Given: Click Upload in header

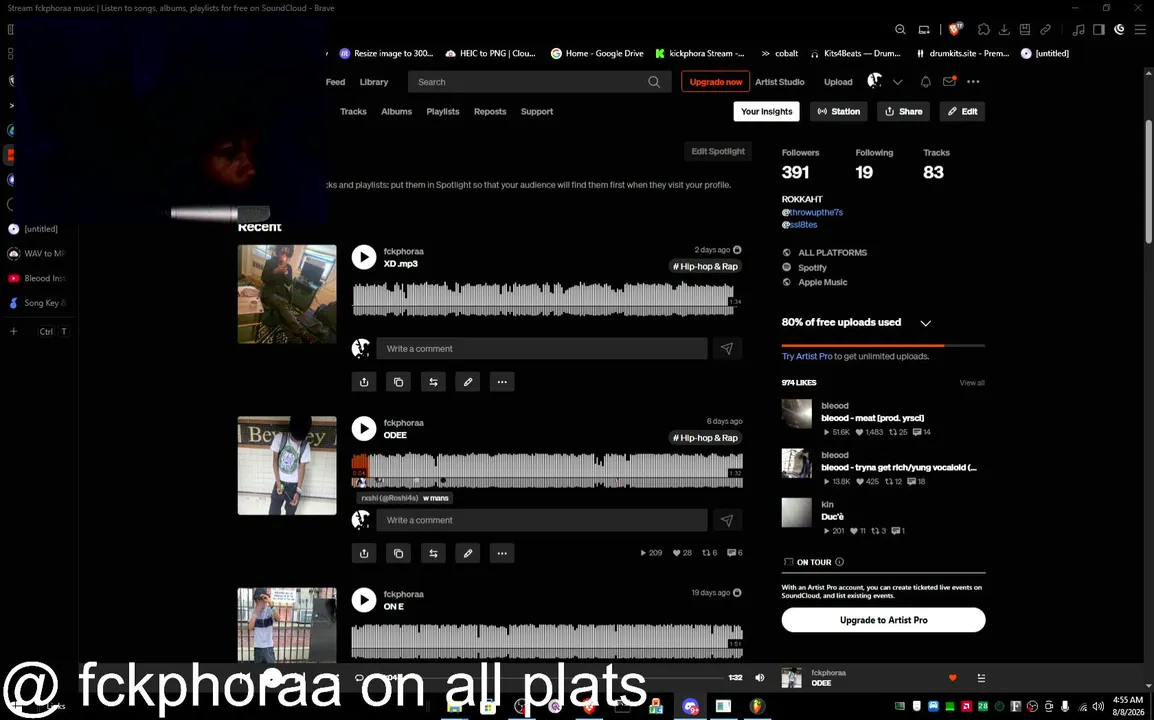Looking at the screenshot, I should (838, 82).
